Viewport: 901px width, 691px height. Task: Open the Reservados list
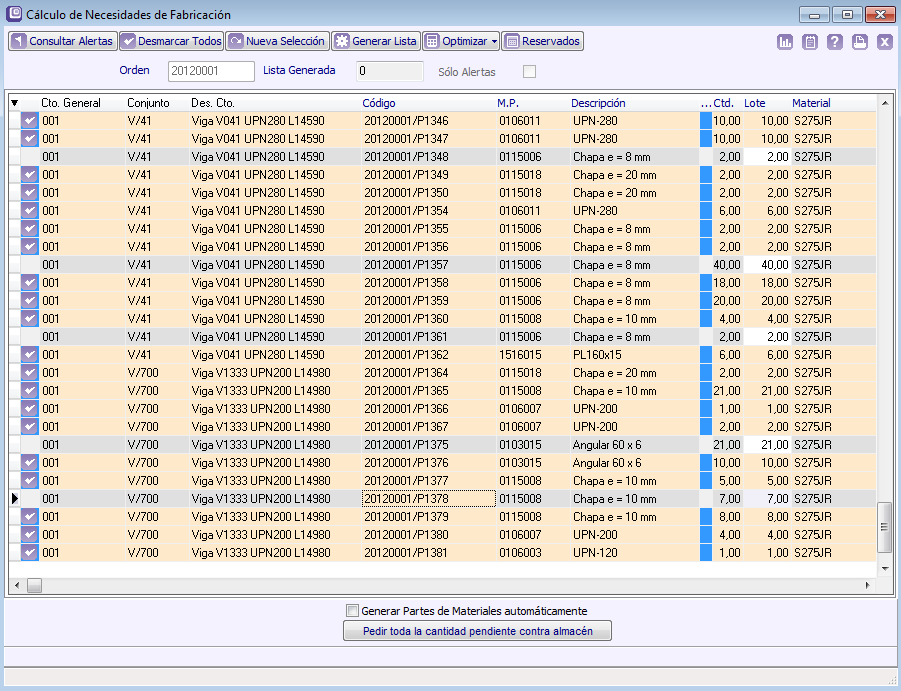(x=542, y=41)
